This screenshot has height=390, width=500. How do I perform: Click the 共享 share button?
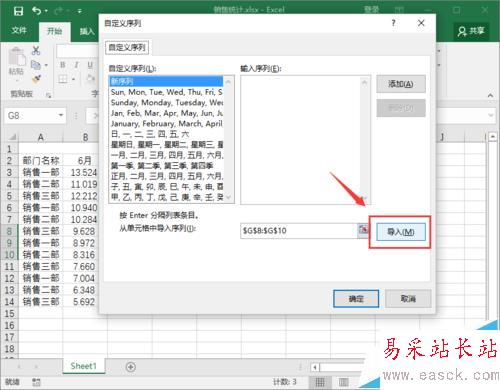(471, 31)
